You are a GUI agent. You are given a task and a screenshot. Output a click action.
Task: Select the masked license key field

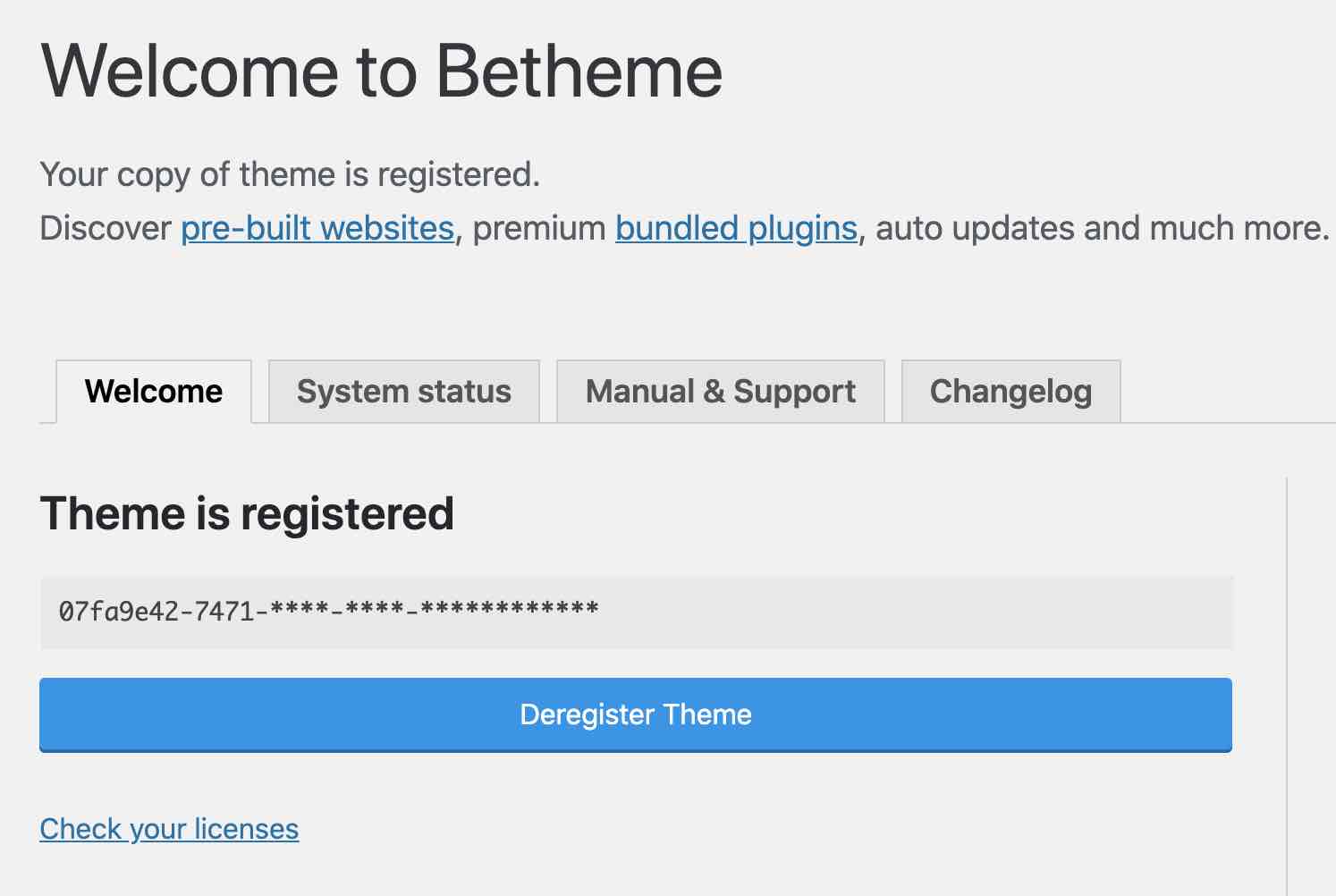click(636, 613)
